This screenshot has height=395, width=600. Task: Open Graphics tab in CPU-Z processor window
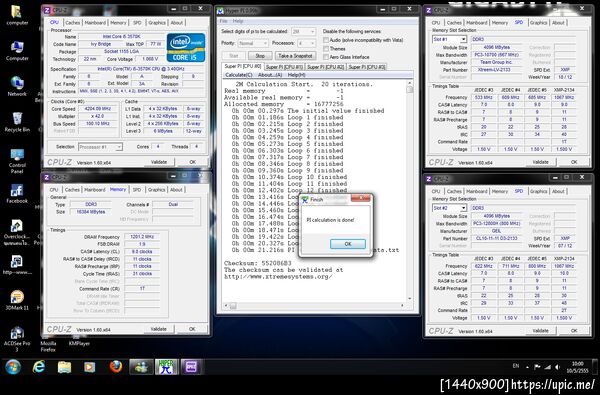tap(157, 23)
